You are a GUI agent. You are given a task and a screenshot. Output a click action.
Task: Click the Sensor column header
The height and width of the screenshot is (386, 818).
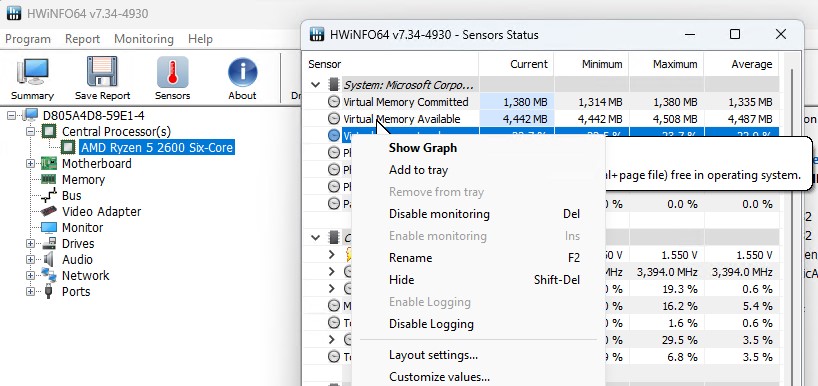[391, 64]
